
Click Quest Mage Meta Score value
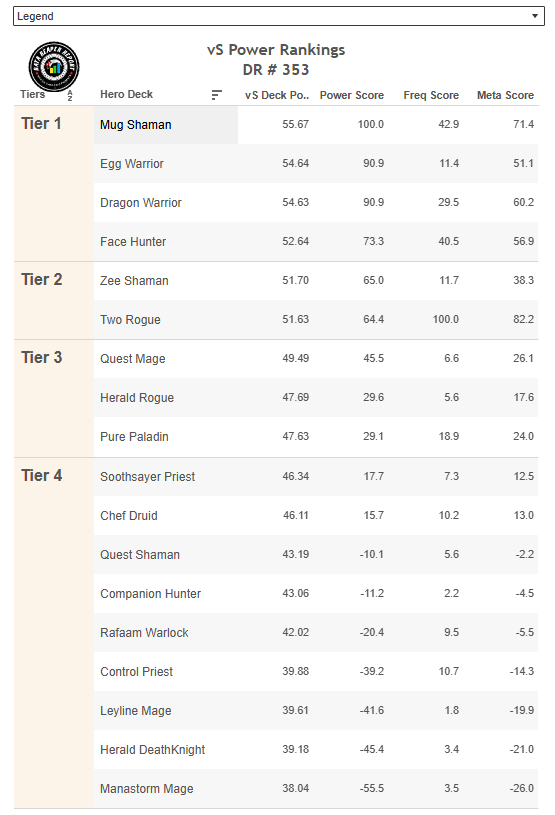click(x=523, y=358)
